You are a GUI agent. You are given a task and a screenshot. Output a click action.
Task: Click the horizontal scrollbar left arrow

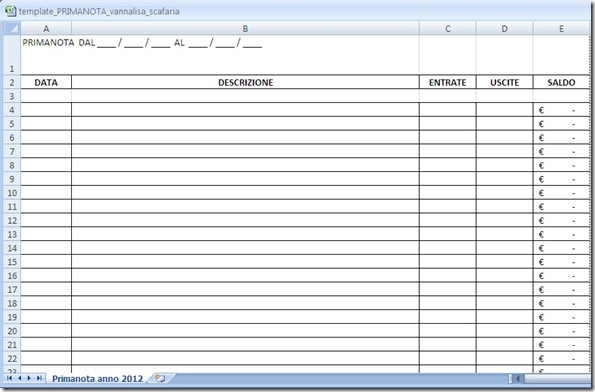pyautogui.click(x=518, y=378)
